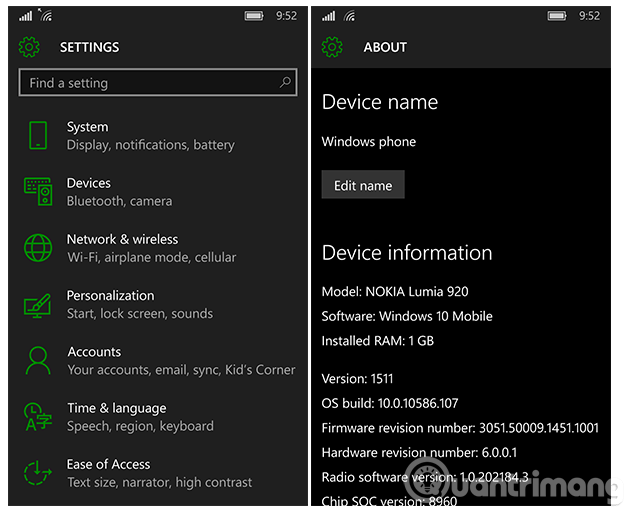Select 'Bluetooth, camera' subtitle

[119, 201]
